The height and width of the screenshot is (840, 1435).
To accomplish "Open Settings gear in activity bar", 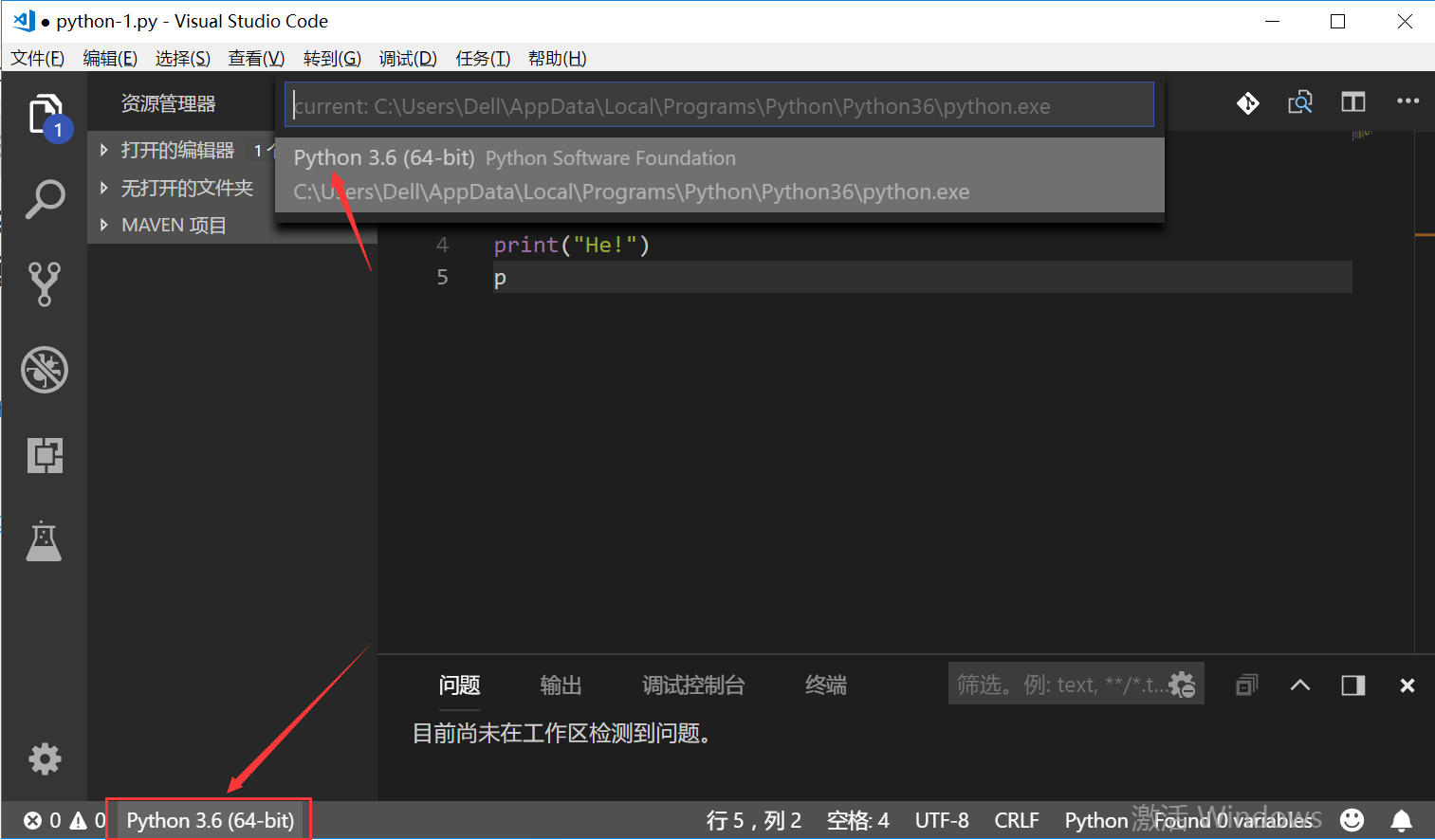I will (45, 758).
